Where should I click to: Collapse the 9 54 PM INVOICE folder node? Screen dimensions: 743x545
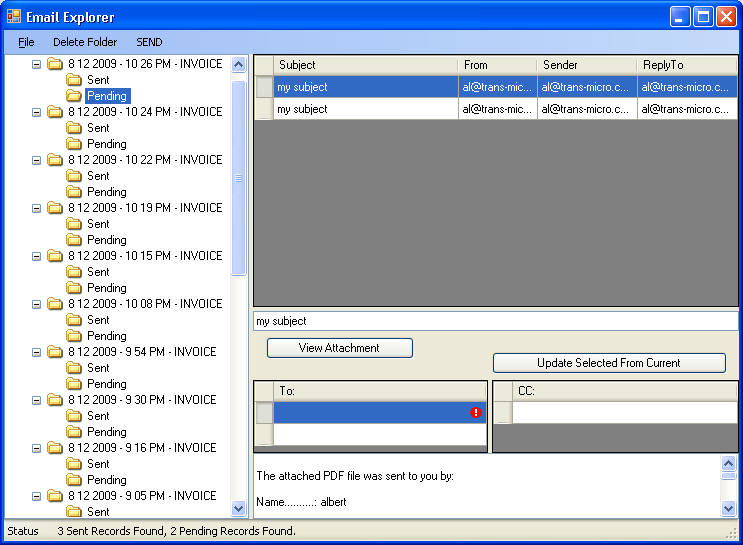(36, 352)
